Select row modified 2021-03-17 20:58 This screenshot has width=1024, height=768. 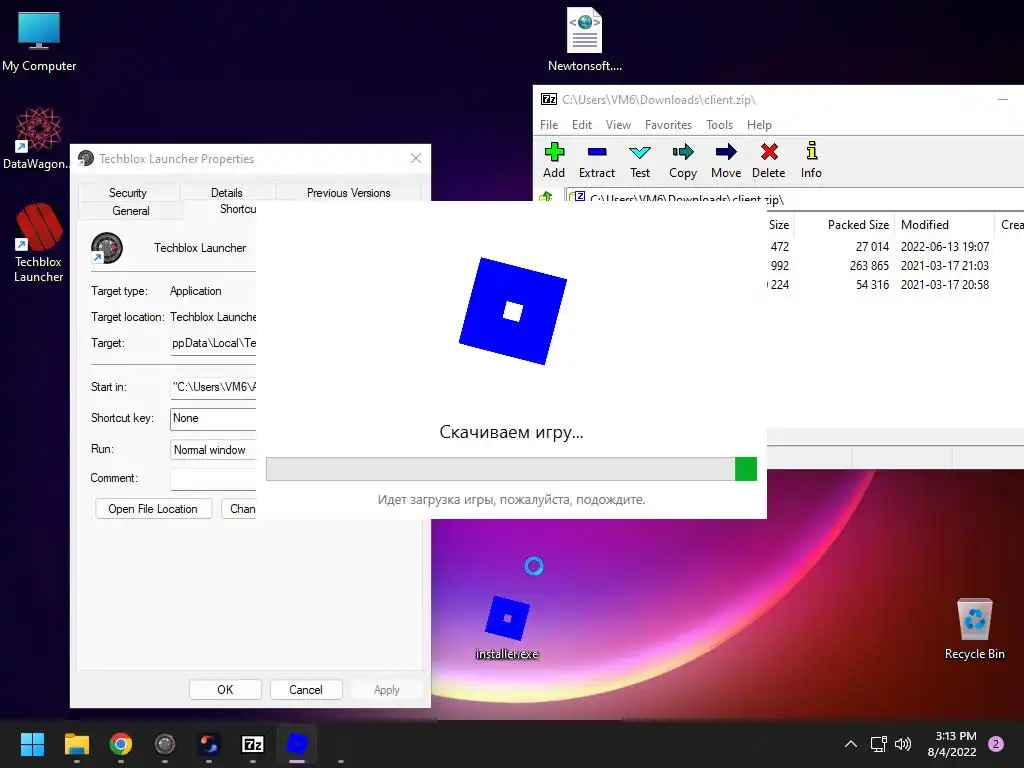pos(895,285)
